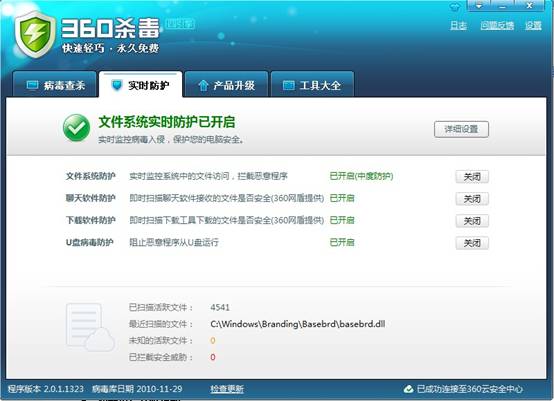Viewport: 554px width, 401px height.
Task: Click the cloud connection icon in status bar
Action: [x=408, y=389]
